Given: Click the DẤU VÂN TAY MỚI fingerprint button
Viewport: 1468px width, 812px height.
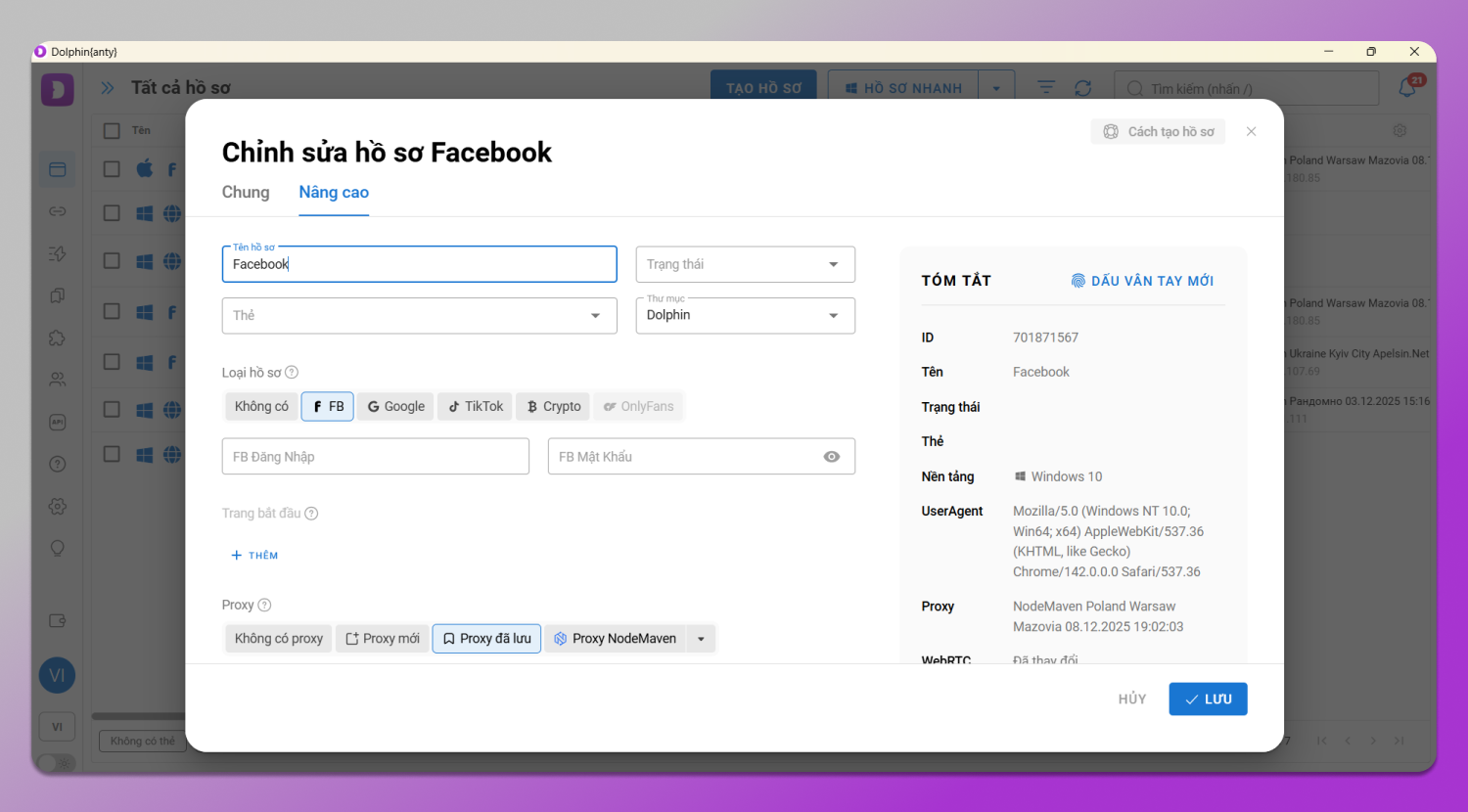Looking at the screenshot, I should tap(1142, 281).
